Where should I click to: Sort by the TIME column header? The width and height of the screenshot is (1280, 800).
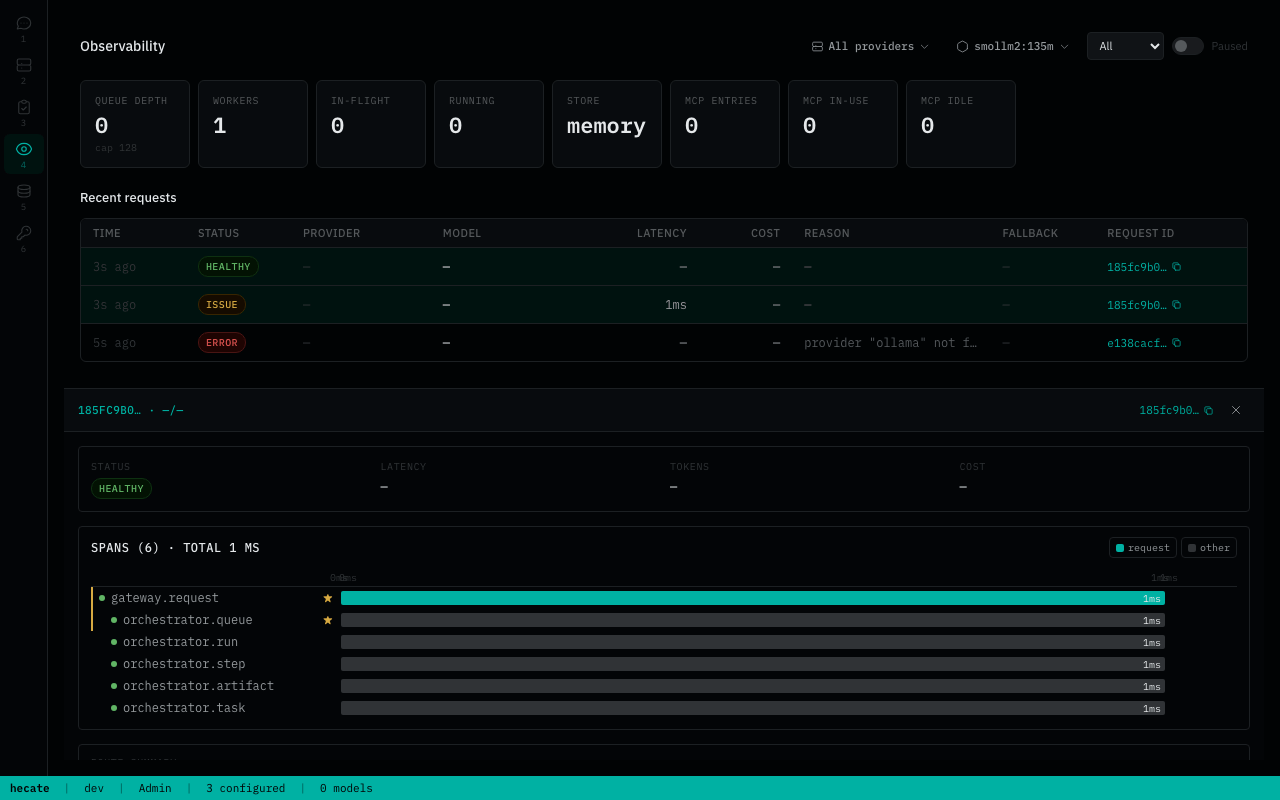(x=107, y=233)
